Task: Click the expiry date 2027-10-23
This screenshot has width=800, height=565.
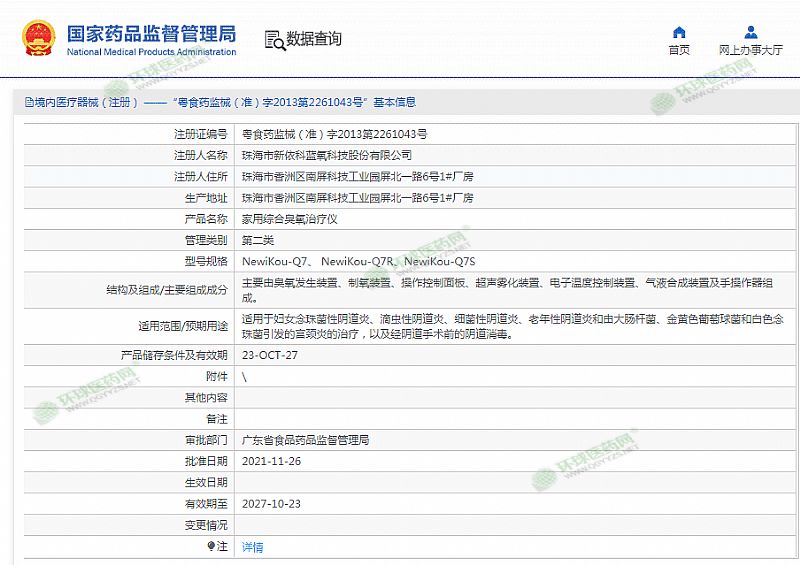Action: click(270, 504)
